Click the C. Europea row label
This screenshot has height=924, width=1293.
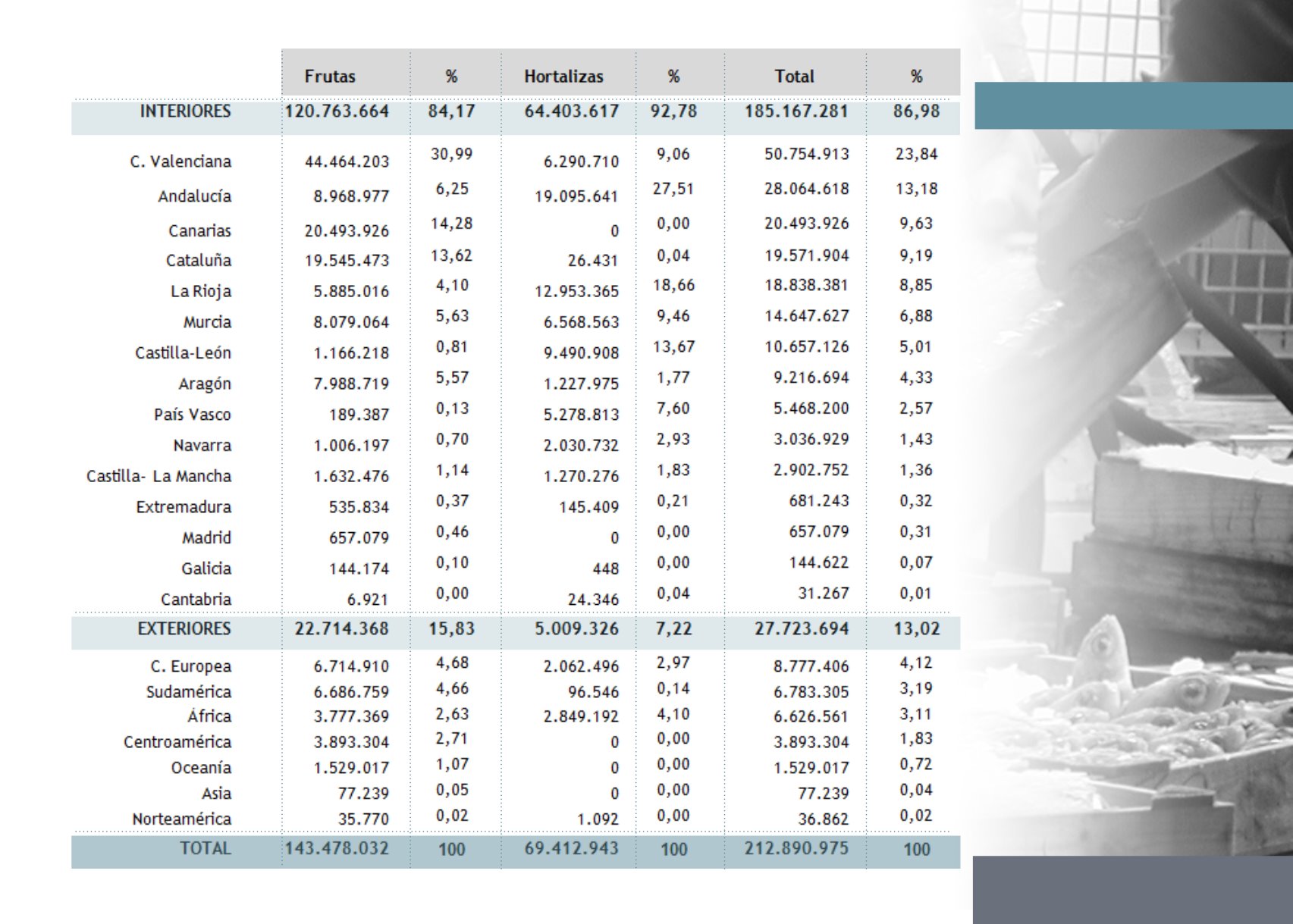point(191,666)
